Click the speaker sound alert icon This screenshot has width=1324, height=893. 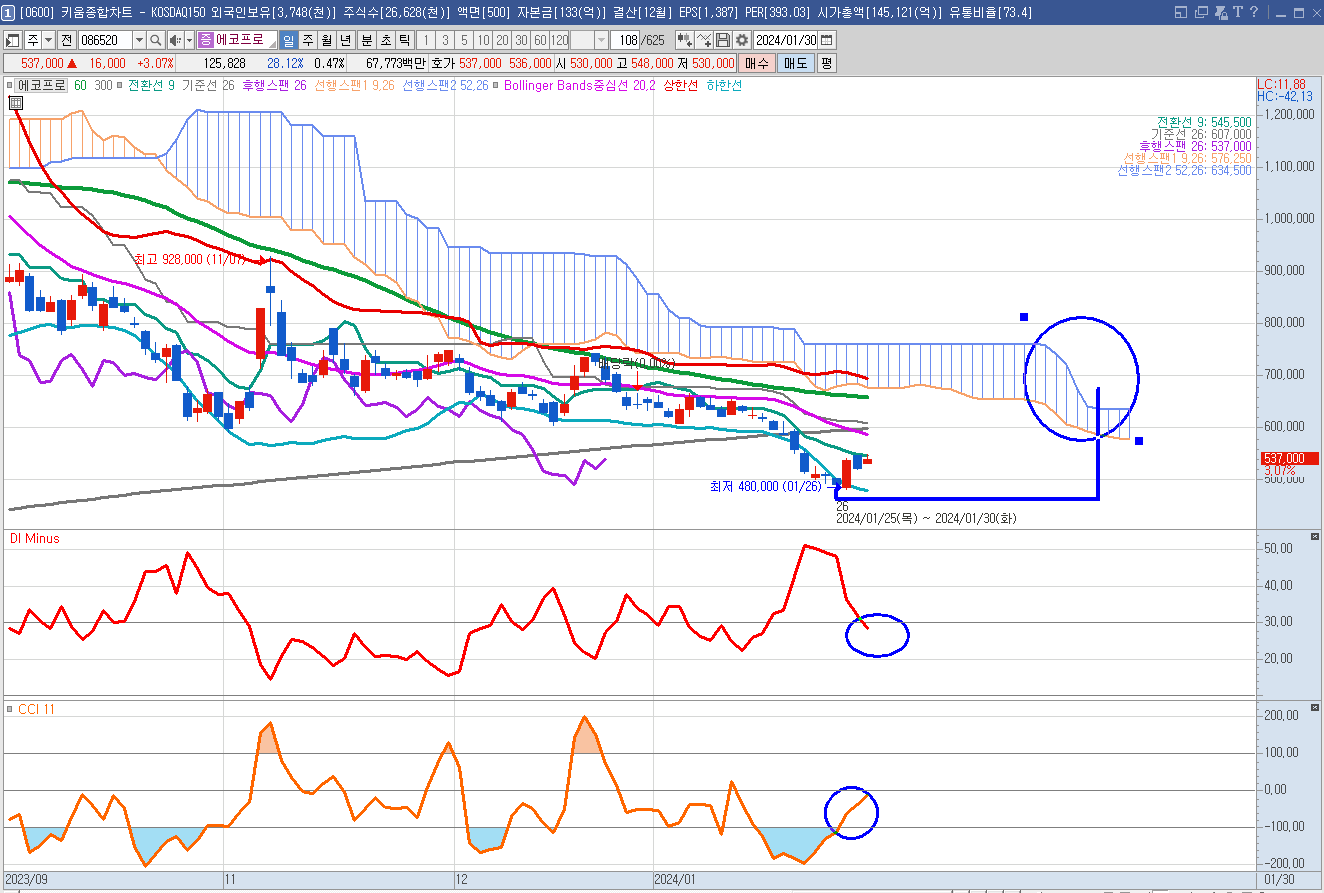pos(174,40)
